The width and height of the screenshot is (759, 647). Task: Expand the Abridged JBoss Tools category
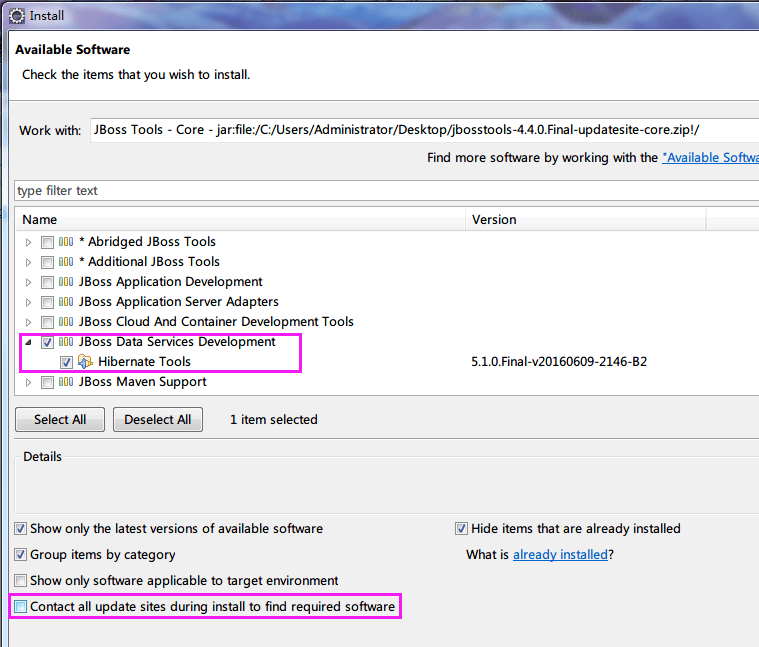[x=29, y=242]
